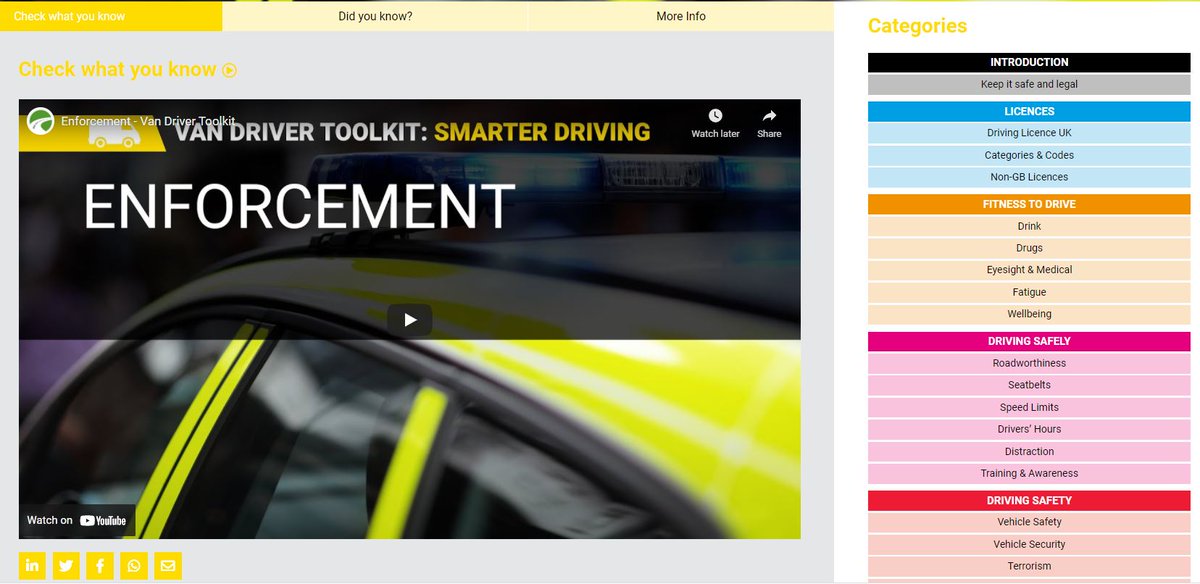Share page via Twitter icon

(66, 566)
